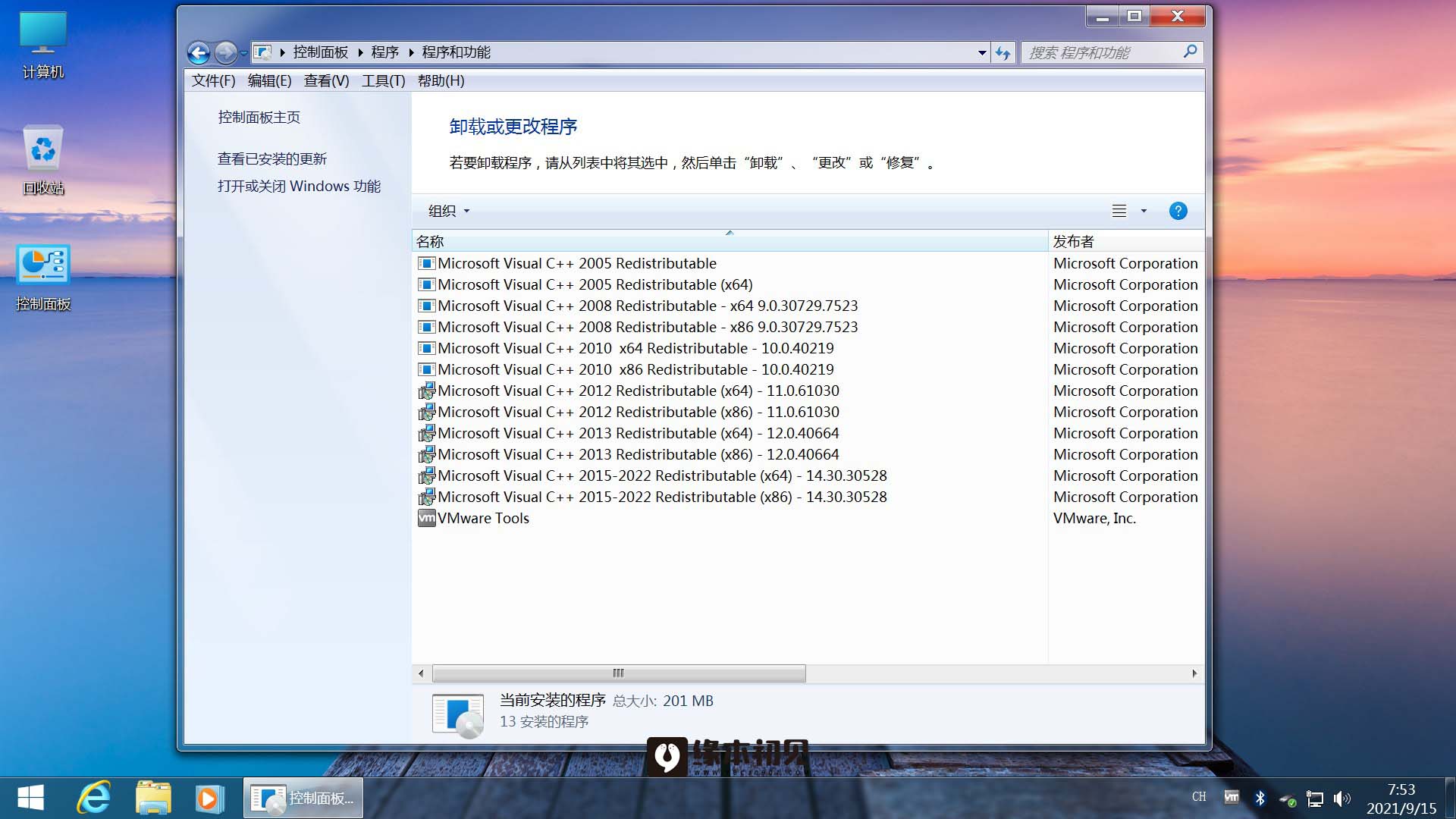Open 查看已安装的更新 link
The width and height of the screenshot is (1456, 819).
272,159
